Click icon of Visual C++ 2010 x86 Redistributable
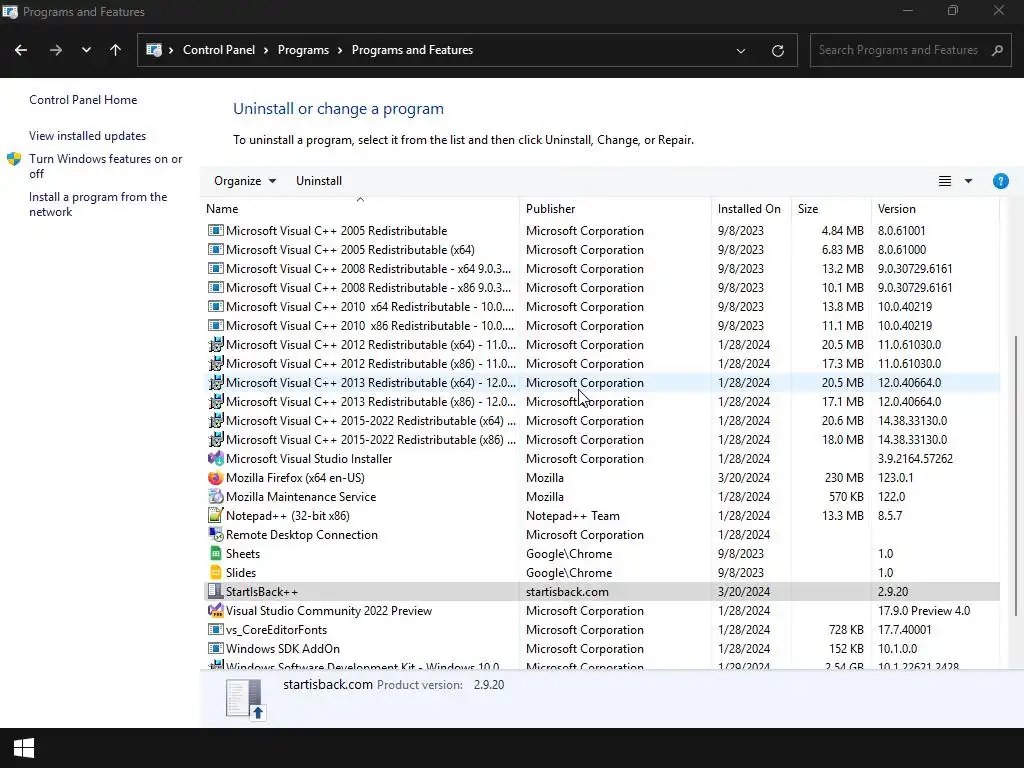This screenshot has width=1024, height=768. [x=215, y=325]
